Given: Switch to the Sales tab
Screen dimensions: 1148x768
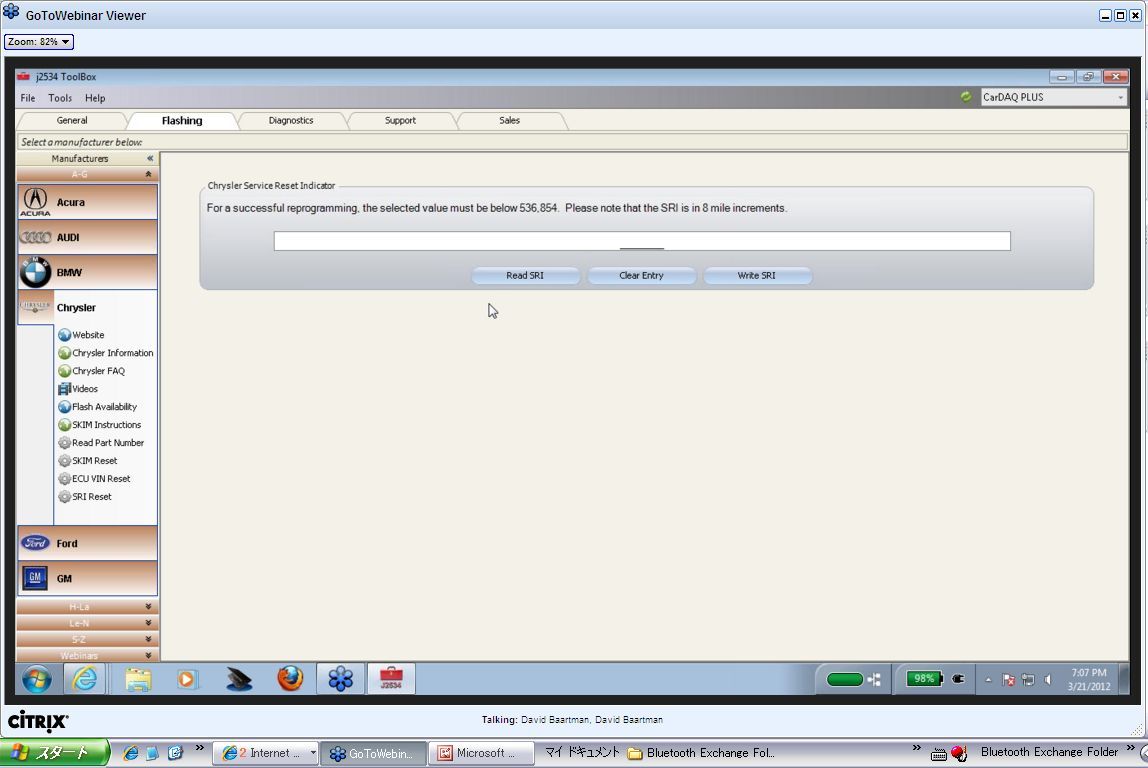Looking at the screenshot, I should click(510, 120).
